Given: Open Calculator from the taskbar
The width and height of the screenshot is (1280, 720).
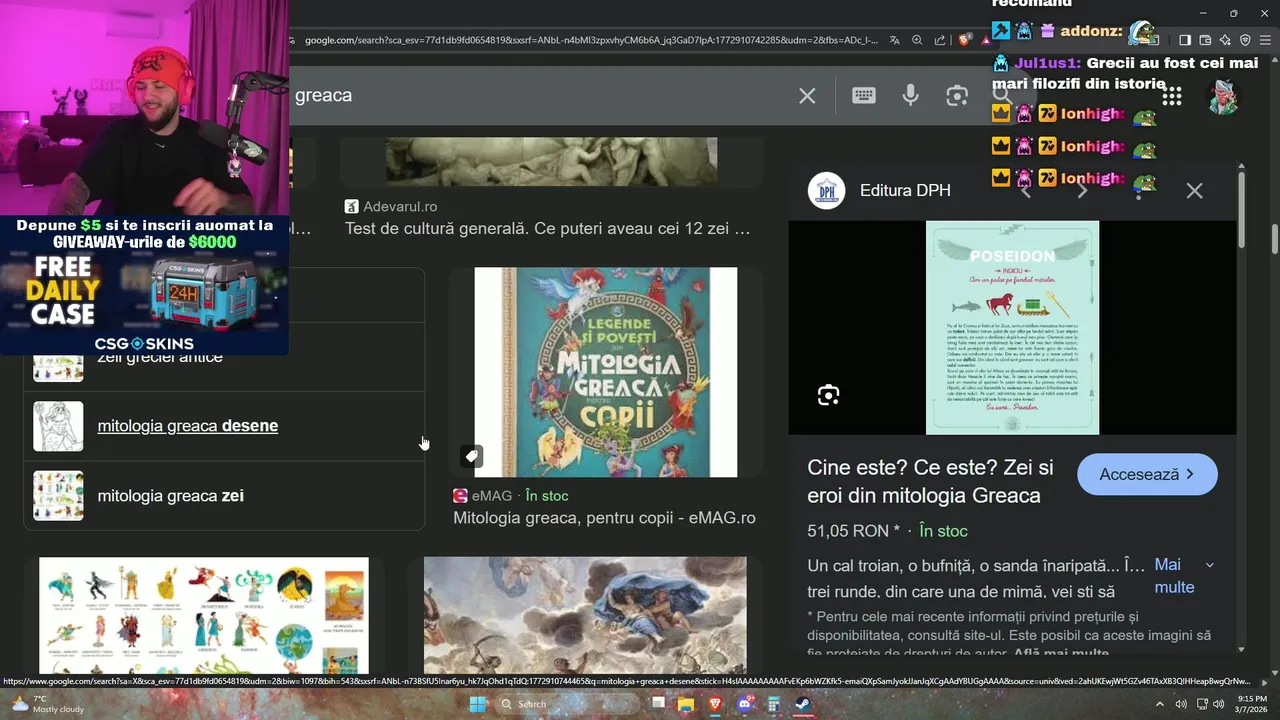Looking at the screenshot, I should (x=773, y=704).
